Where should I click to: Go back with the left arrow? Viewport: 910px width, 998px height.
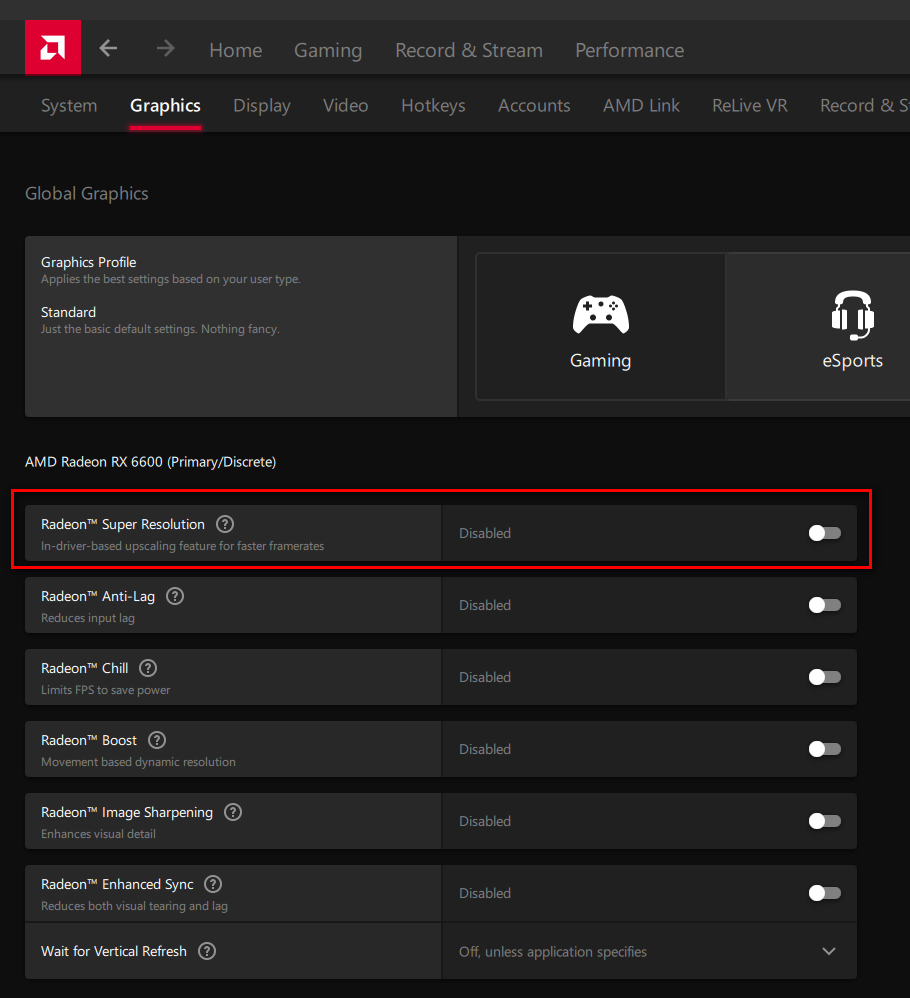point(109,49)
